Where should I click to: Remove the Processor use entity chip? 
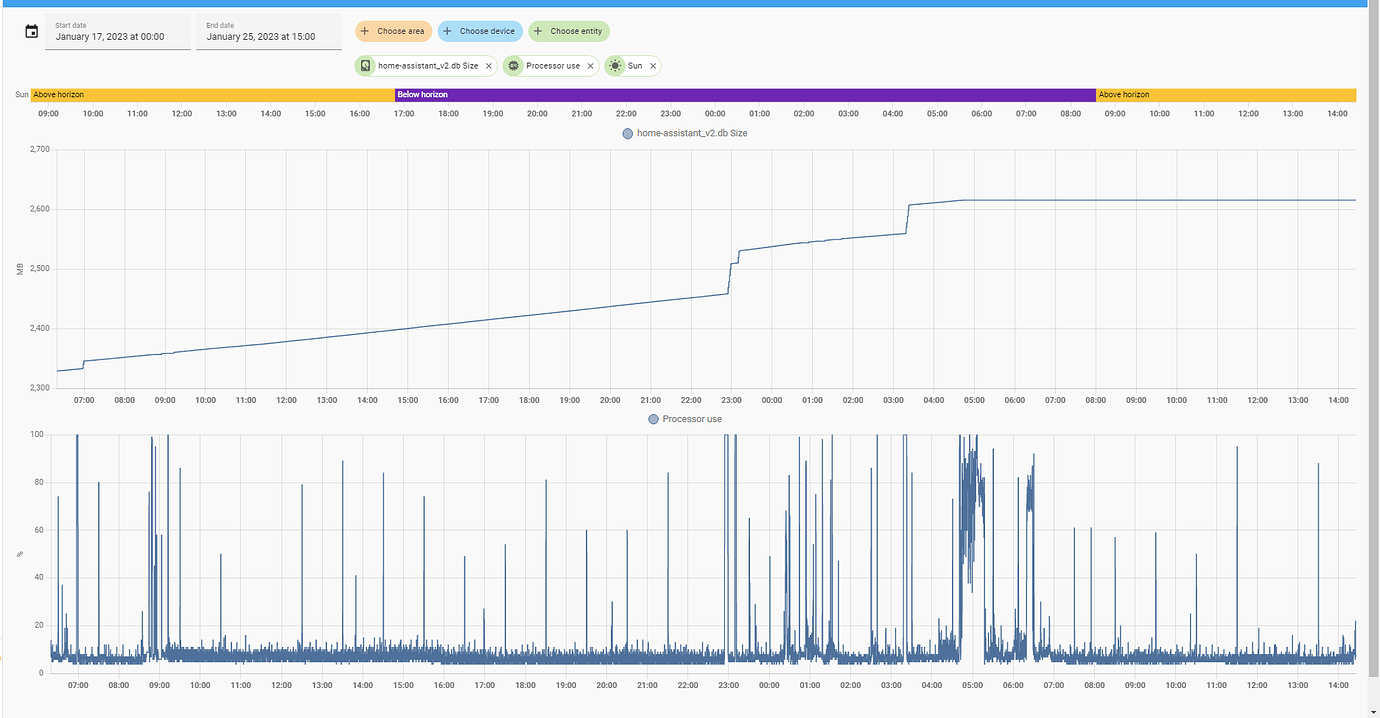click(590, 65)
